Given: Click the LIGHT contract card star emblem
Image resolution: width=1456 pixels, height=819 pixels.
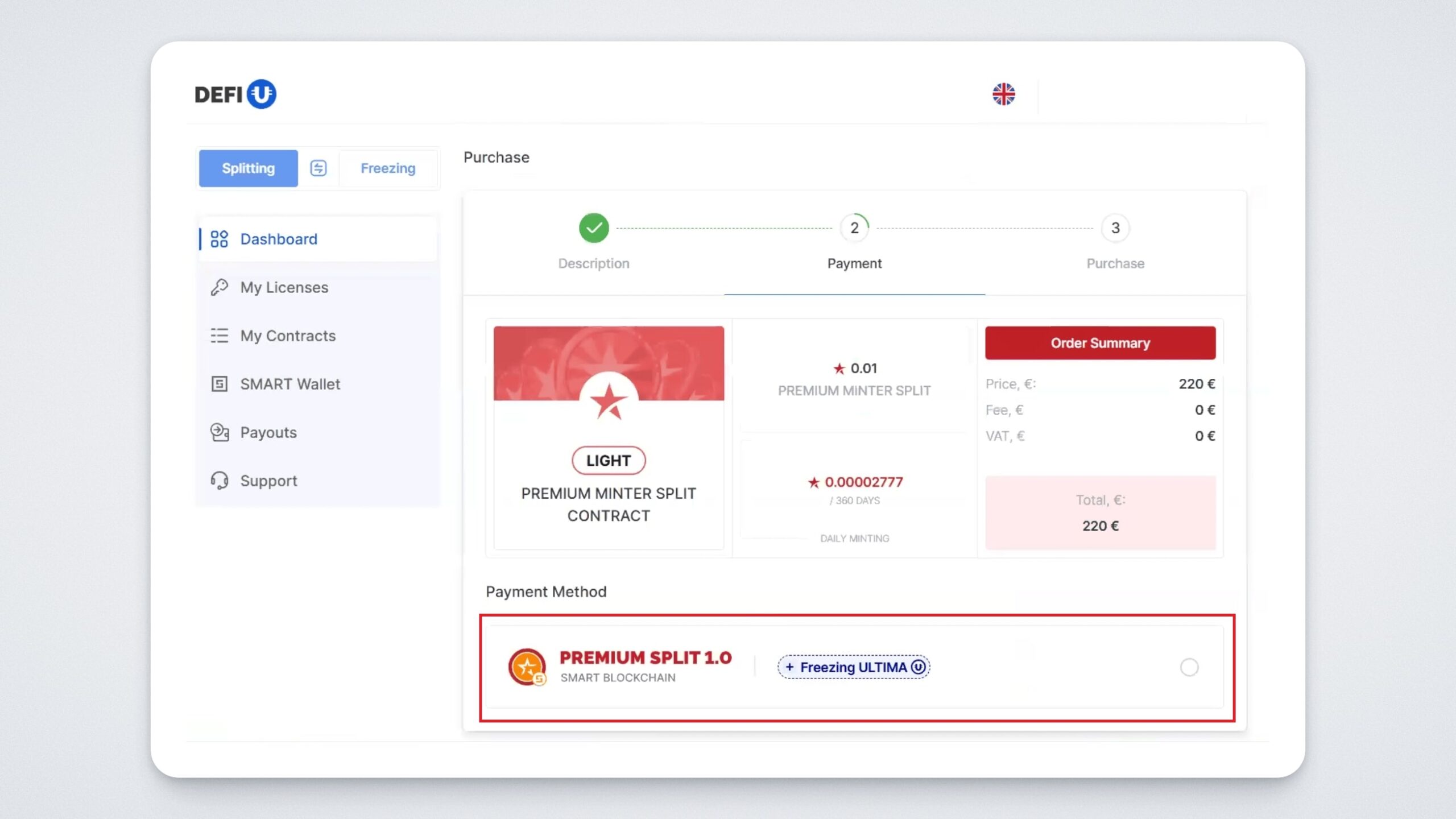Looking at the screenshot, I should coord(608,401).
